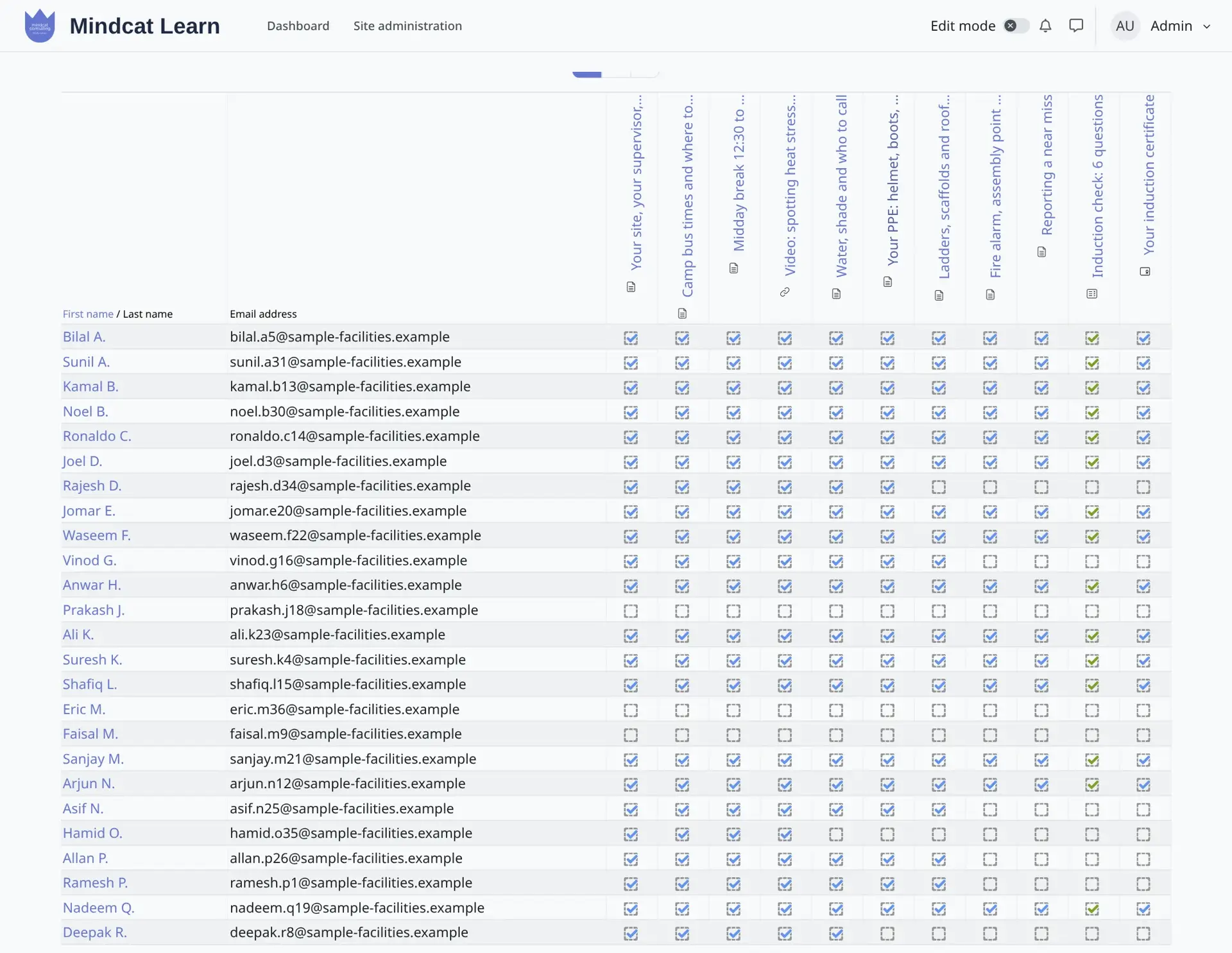Screen dimensions: 1232x953
Task: Open the messaging drawer chat icon
Action: coord(1076,26)
